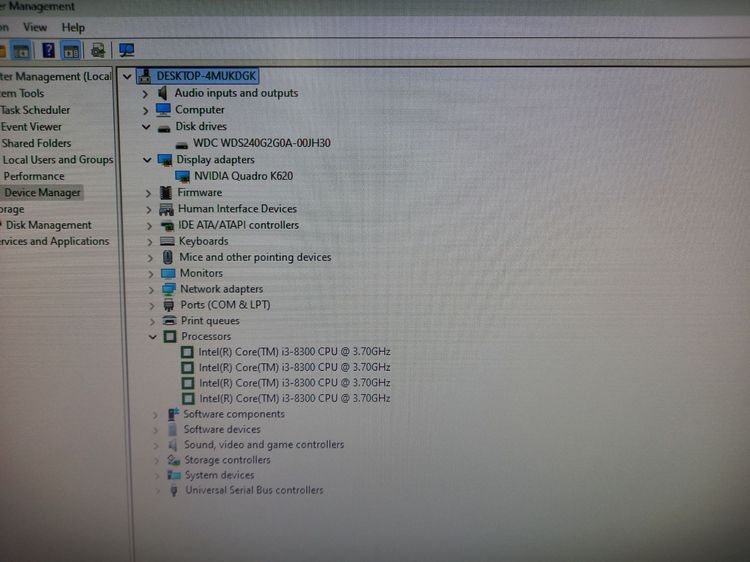The height and width of the screenshot is (562, 750).
Task: Expand Sound, video and game controllers
Action: click(156, 446)
